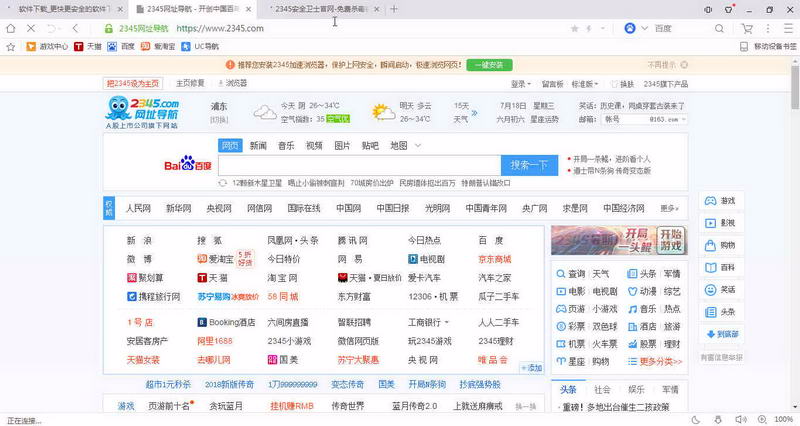800x426 pixels.
Task: Open the UC导航 bookmark
Action: point(200,46)
